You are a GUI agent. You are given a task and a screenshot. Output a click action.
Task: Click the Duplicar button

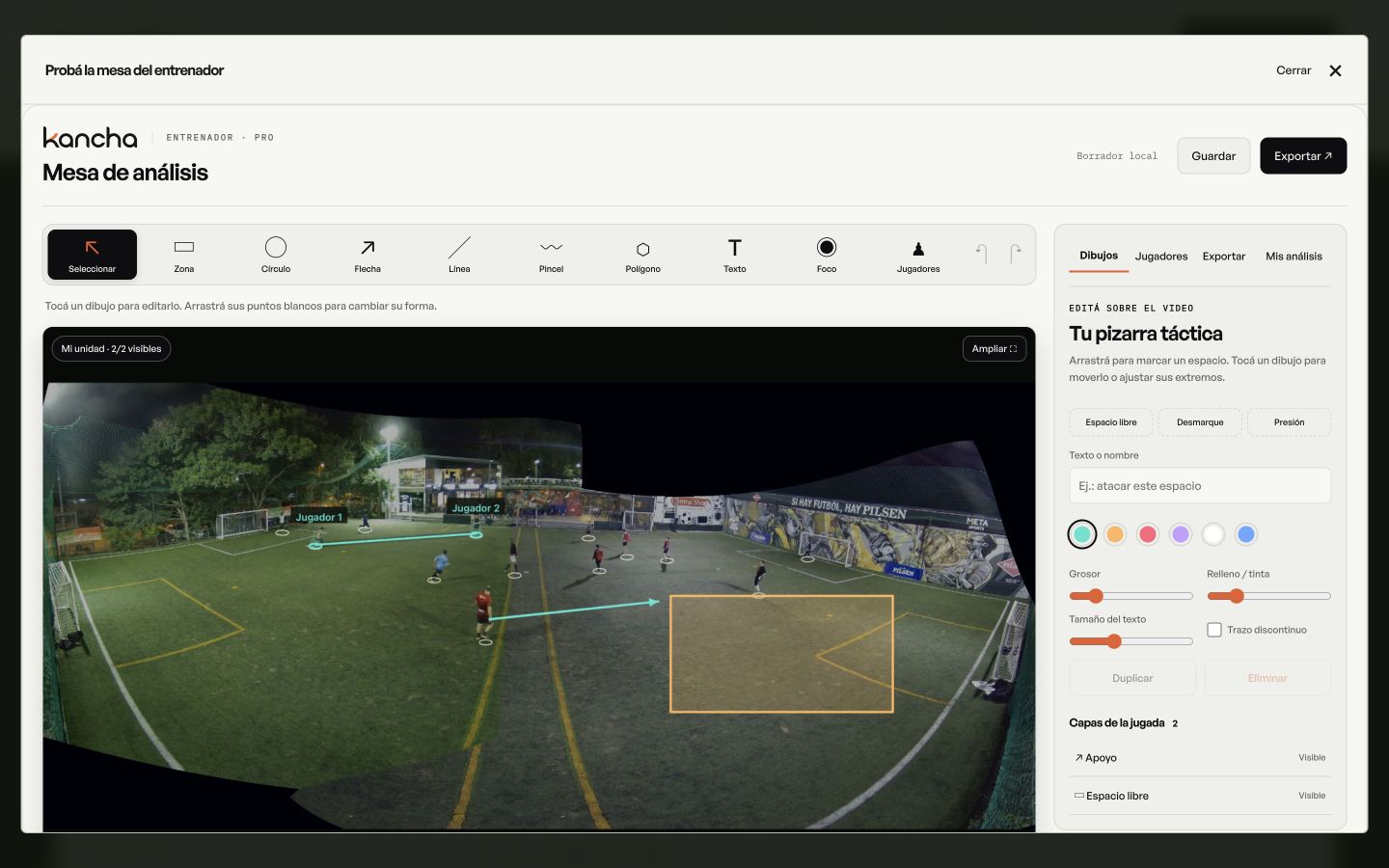(x=1132, y=678)
